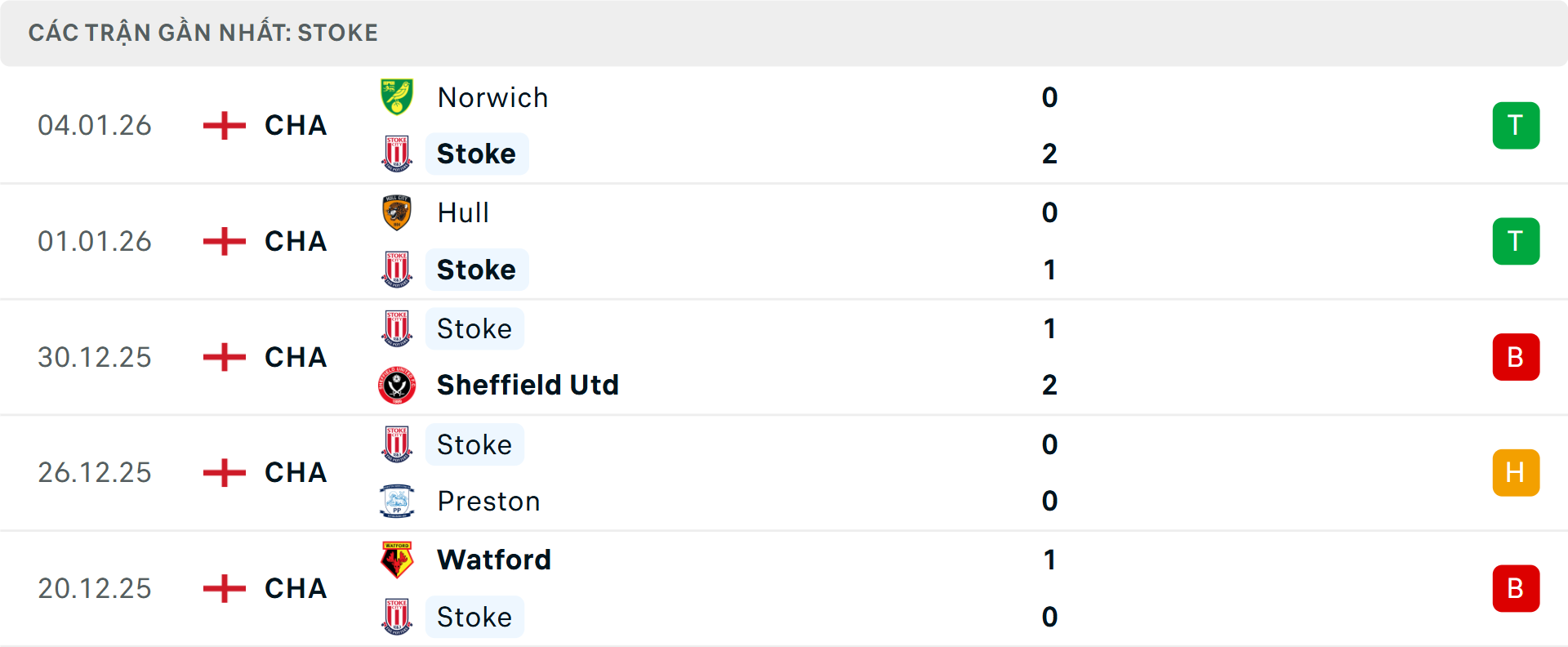
Task: Click the Norwich club crest icon
Action: point(397,97)
